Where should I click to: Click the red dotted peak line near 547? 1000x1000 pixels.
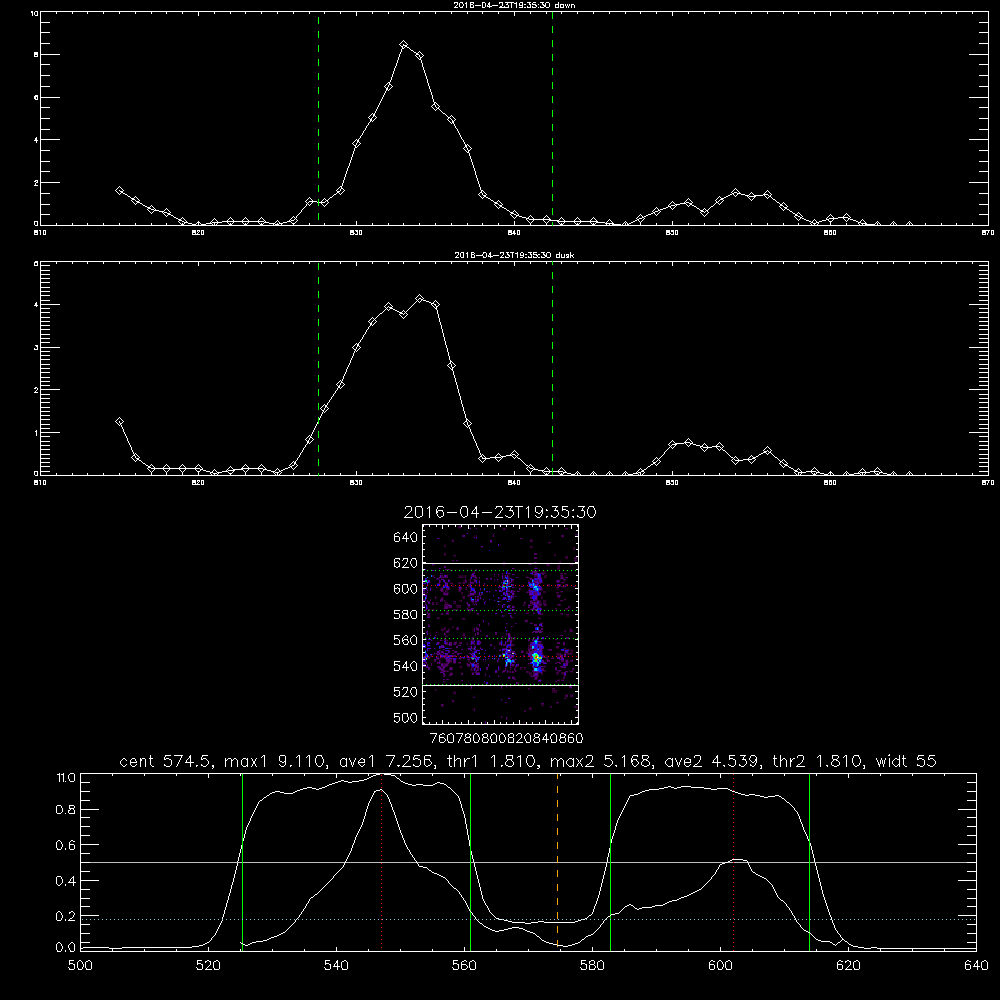coord(381,861)
